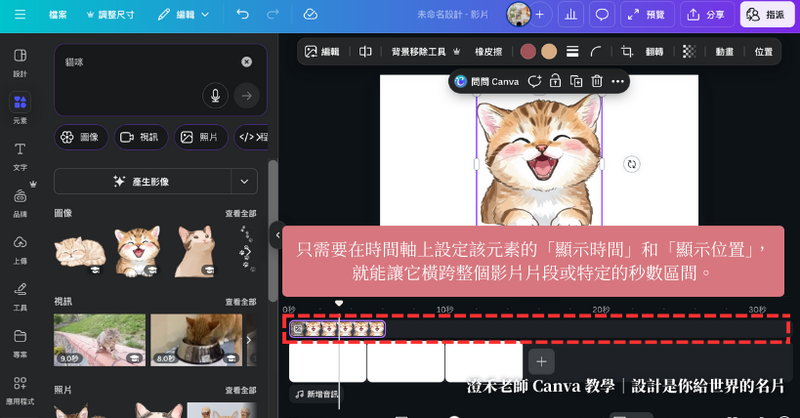This screenshot has height=418, width=800.
Task: Click 翻轉 flip option
Action: (x=654, y=52)
